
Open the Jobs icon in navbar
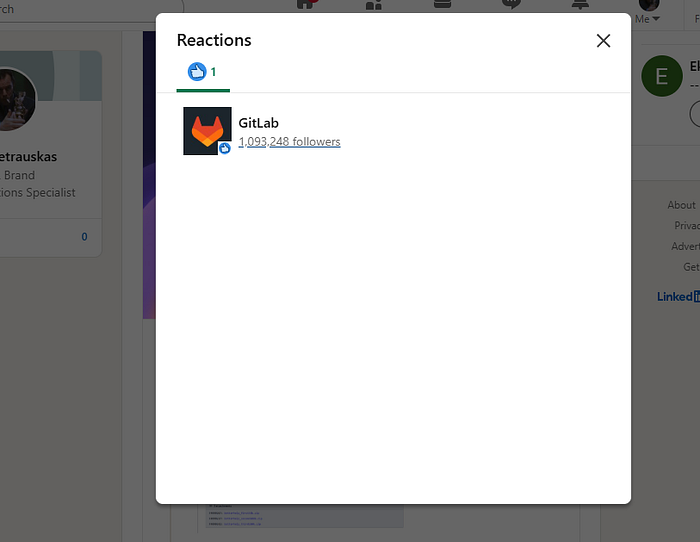click(x=442, y=4)
